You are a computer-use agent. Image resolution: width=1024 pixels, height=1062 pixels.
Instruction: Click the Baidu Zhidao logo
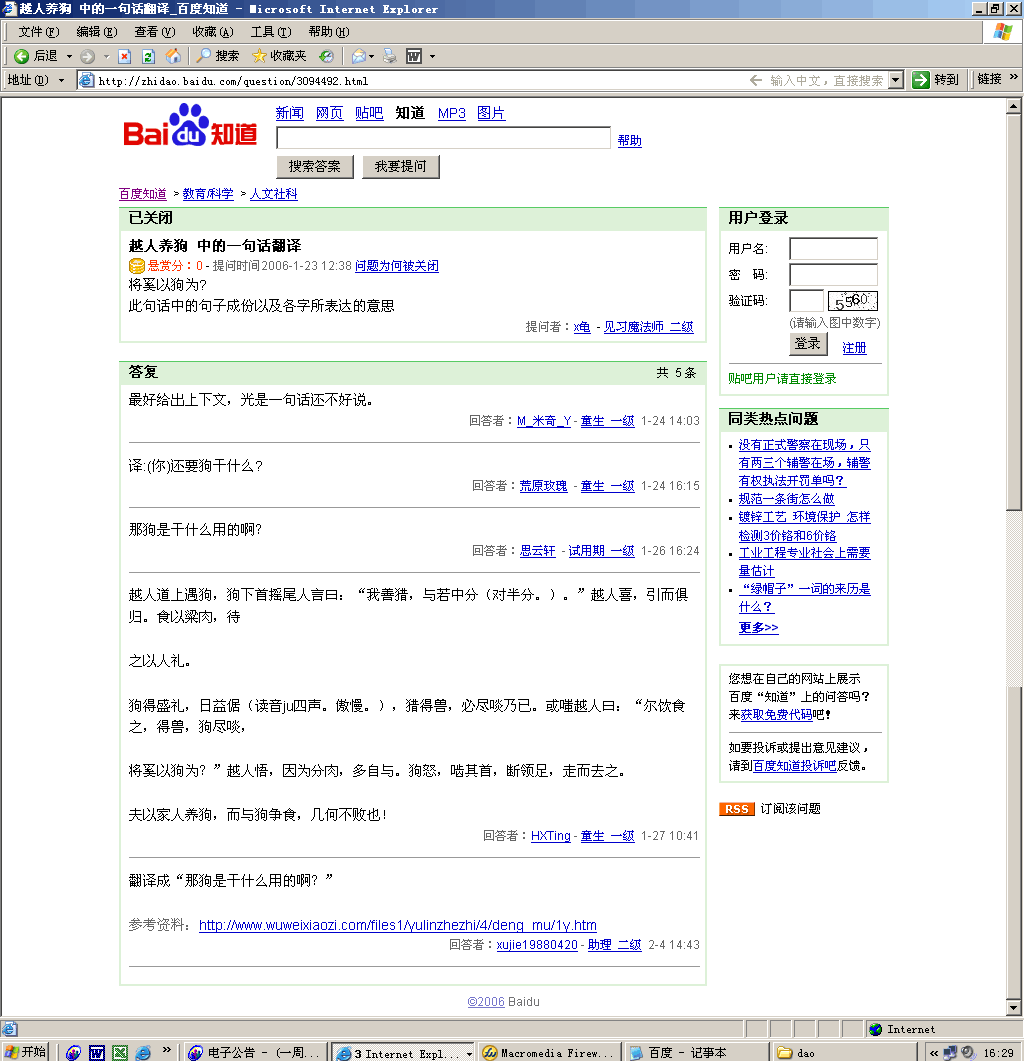[190, 130]
